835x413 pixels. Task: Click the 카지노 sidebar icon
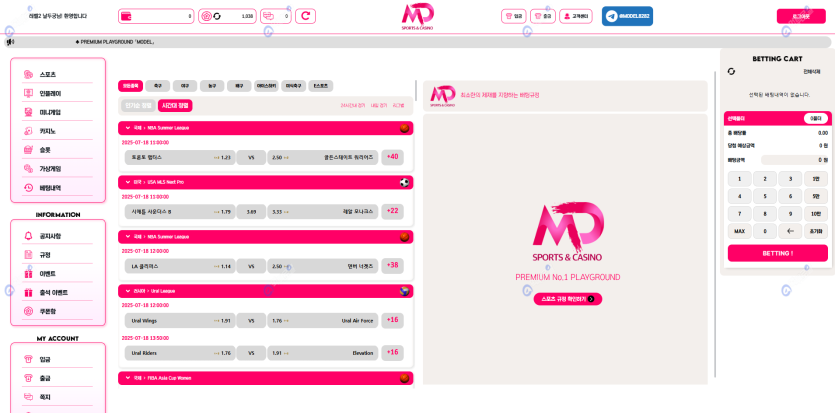tap(29, 131)
